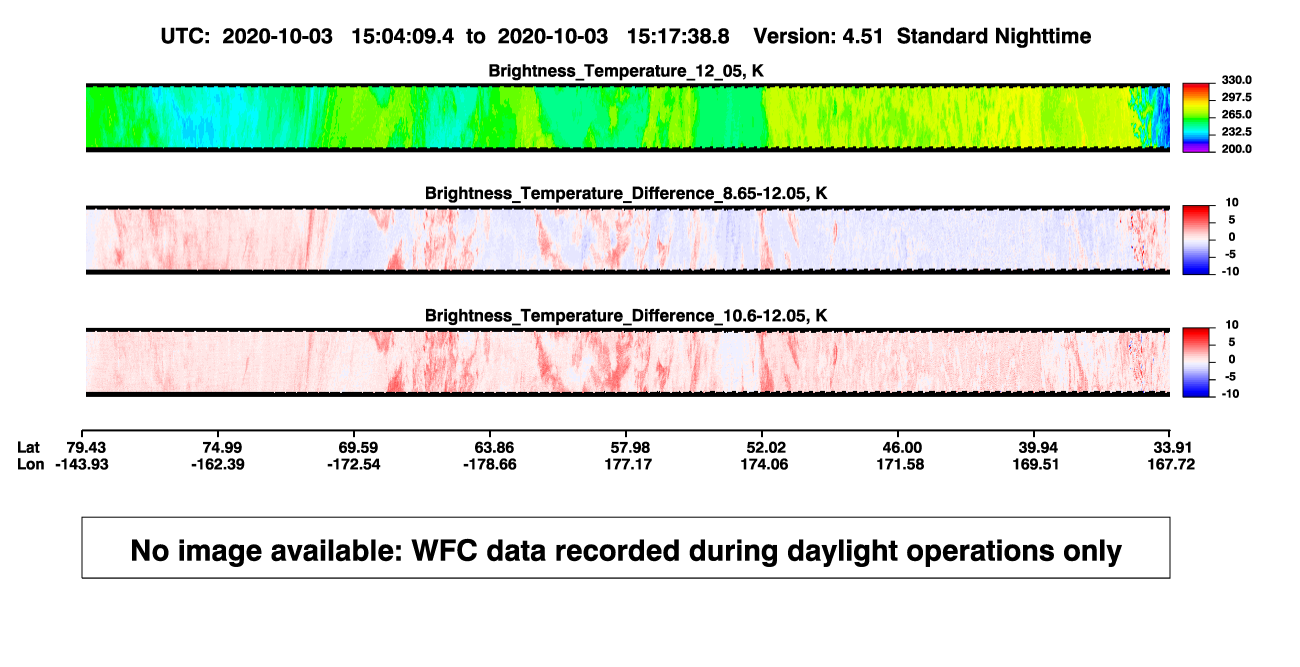Click longitude value 169.51
This screenshot has width=1300, height=667.
click(1034, 464)
